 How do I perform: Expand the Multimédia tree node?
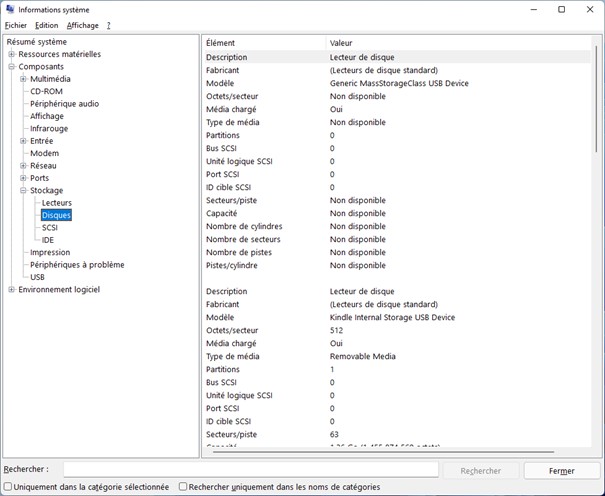(x=23, y=79)
